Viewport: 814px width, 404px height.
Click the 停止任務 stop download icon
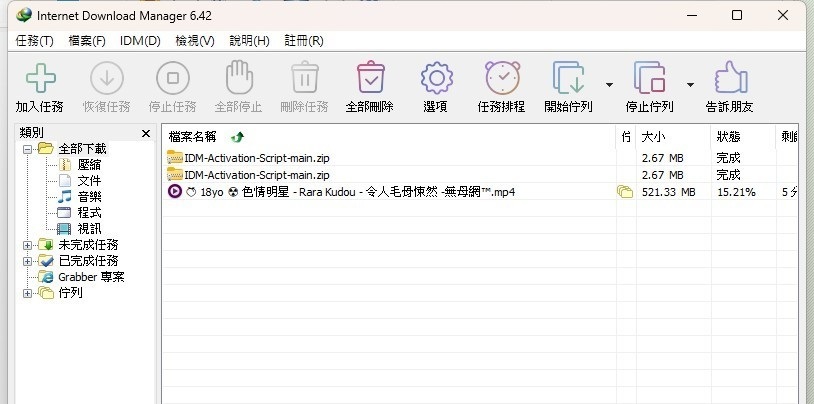173,78
